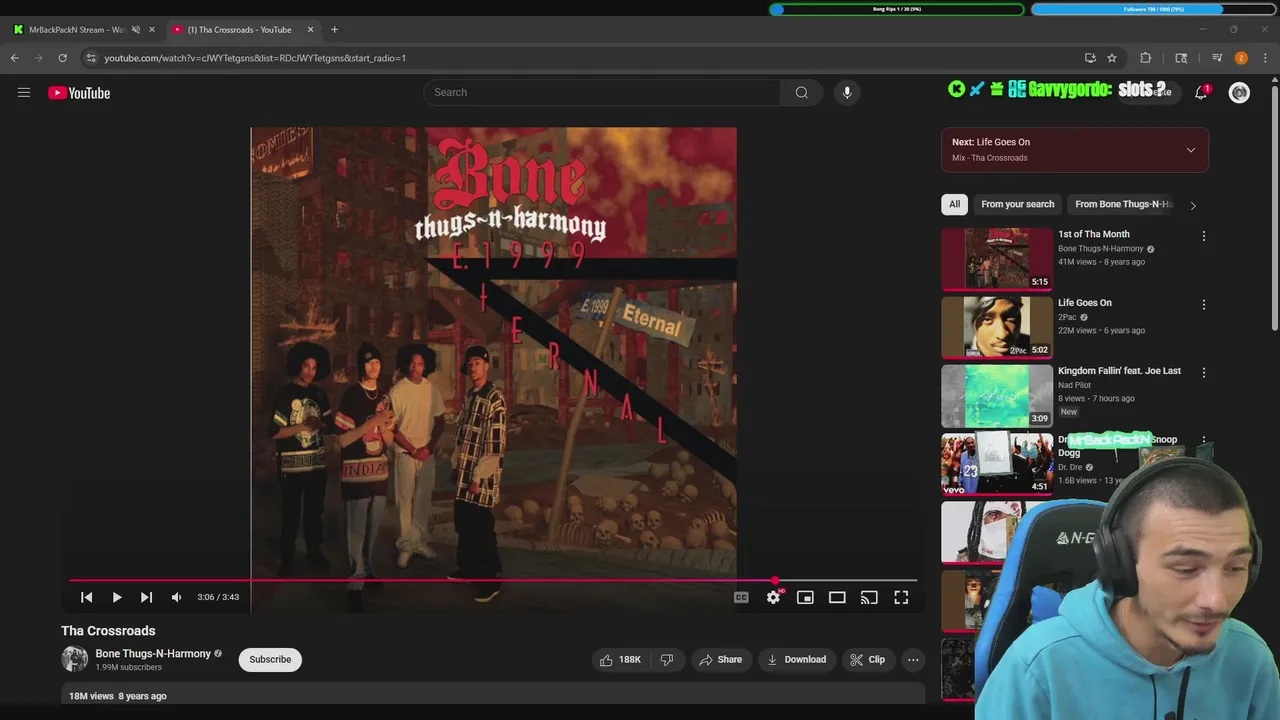Open more actions next to Clip
This screenshot has height=720, width=1280.
912,659
